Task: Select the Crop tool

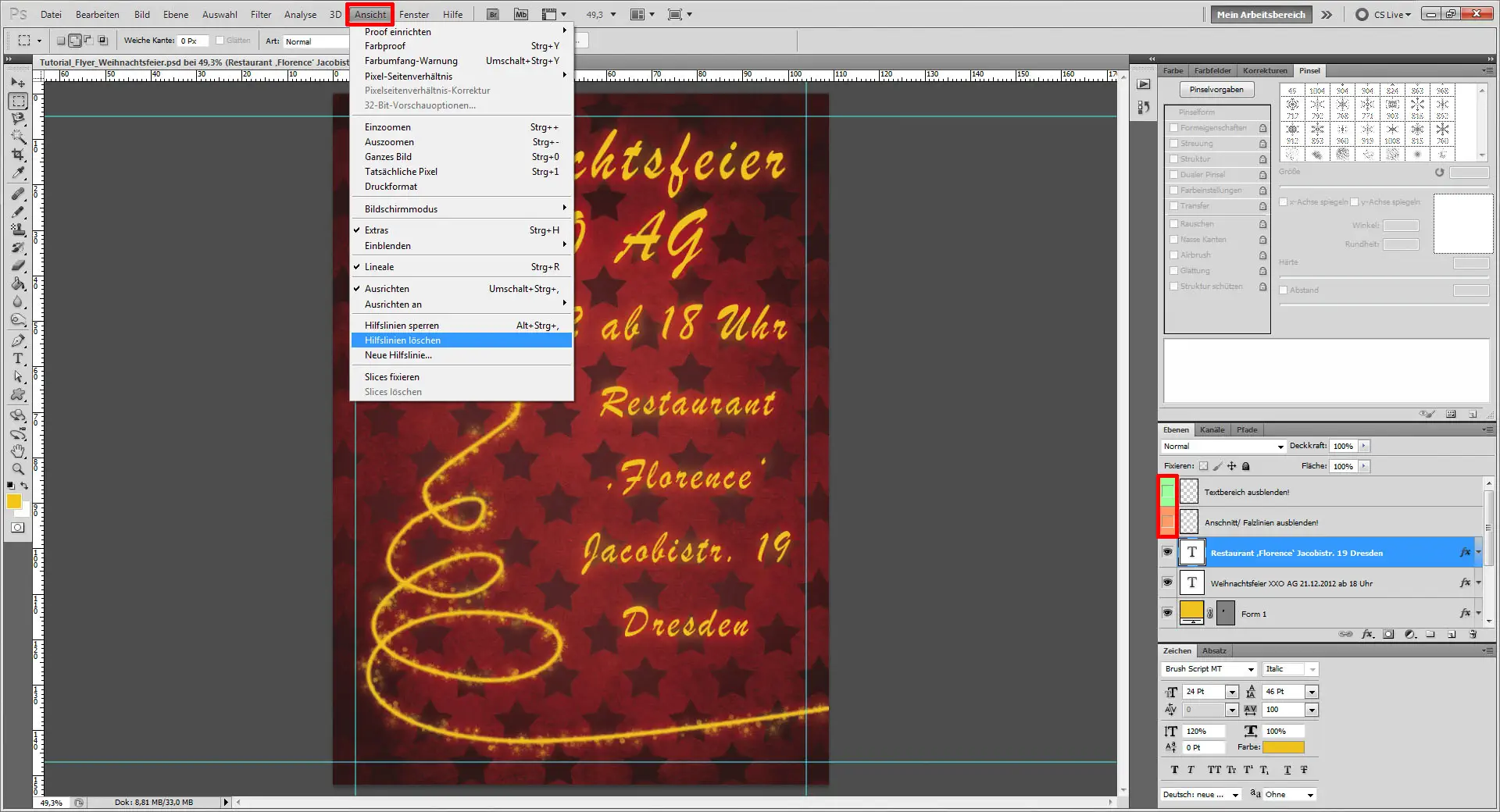Action: pyautogui.click(x=18, y=155)
